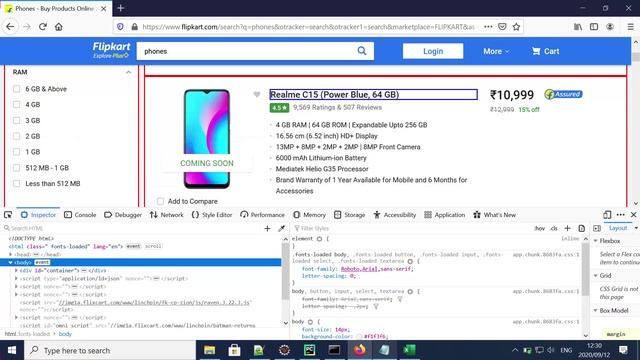The height and width of the screenshot is (360, 640).
Task: Collapse the Grid section in Layout
Action: 596,276
